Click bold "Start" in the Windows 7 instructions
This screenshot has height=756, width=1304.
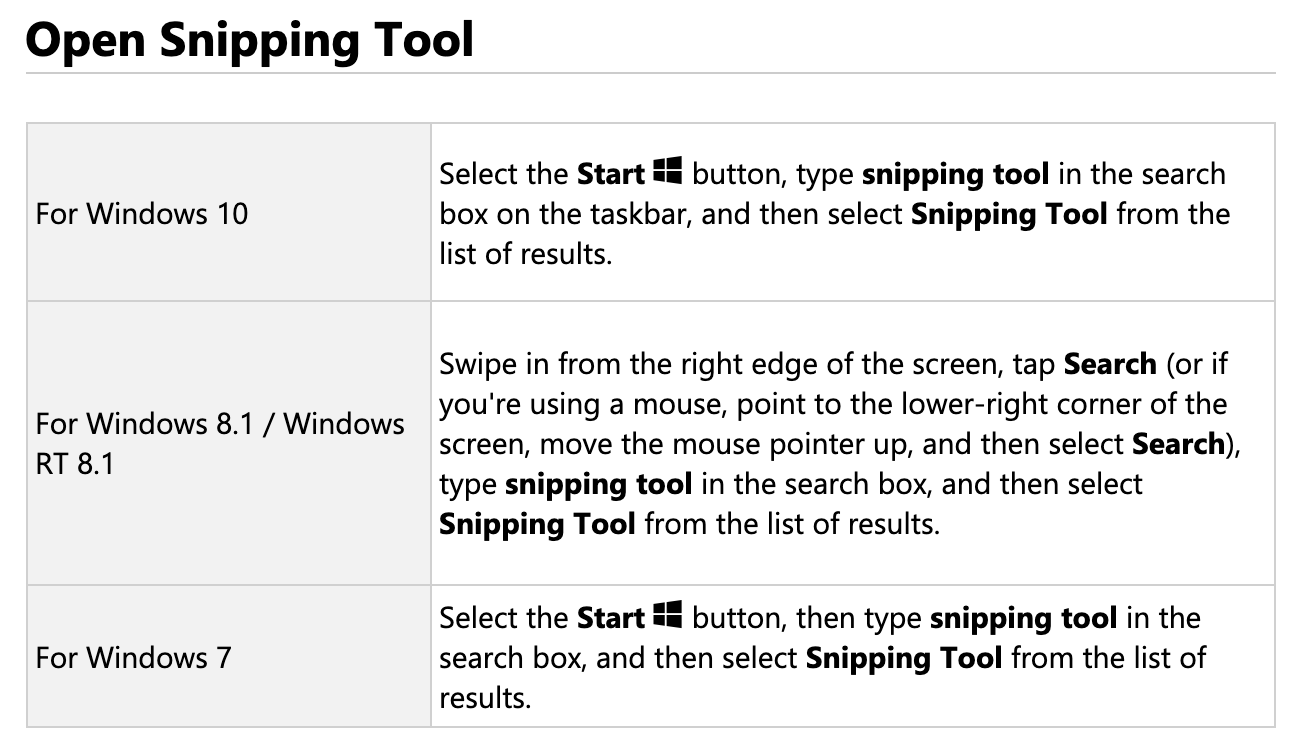click(x=610, y=618)
